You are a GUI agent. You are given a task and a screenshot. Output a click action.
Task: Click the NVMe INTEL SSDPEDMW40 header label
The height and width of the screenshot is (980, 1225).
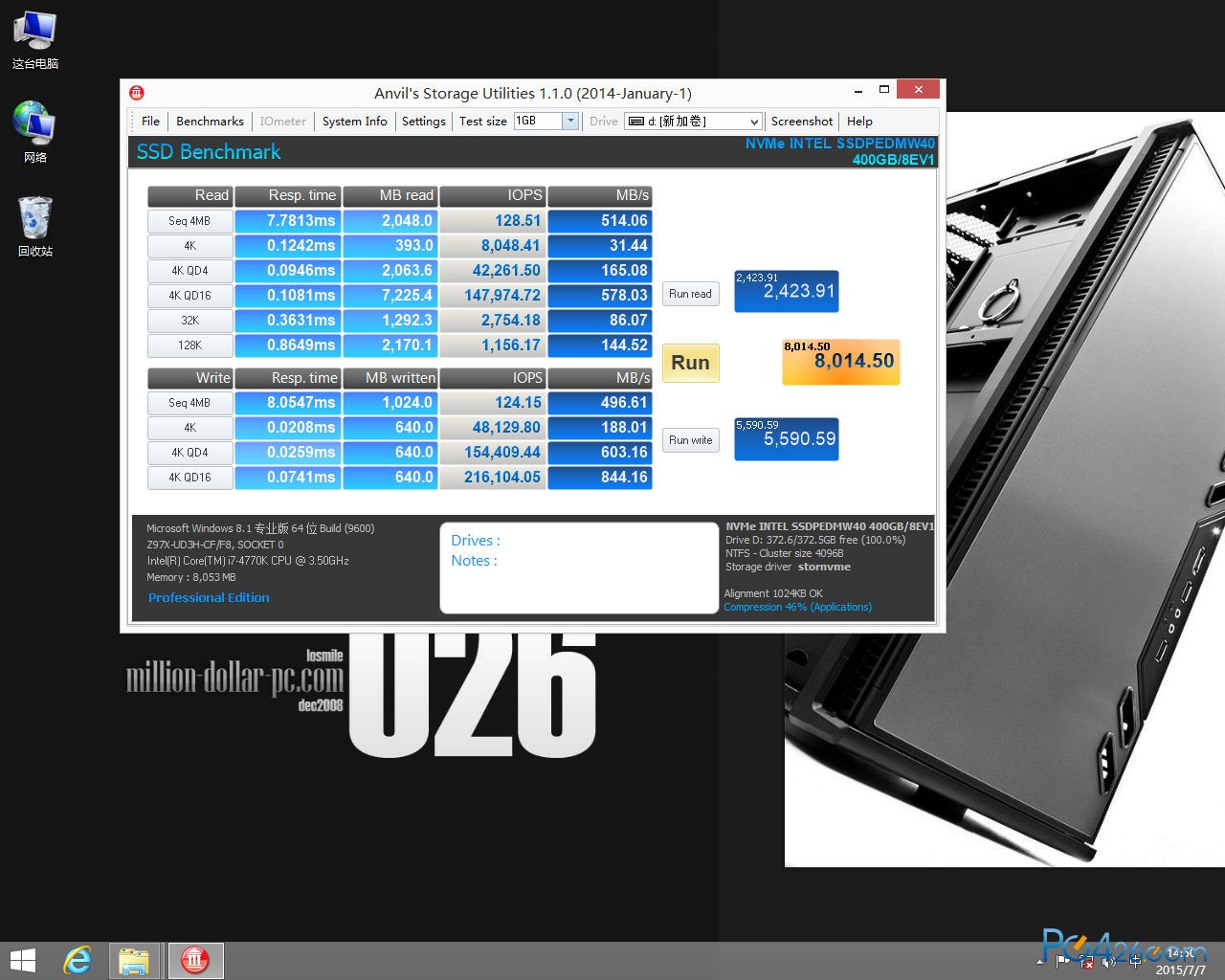tap(840, 151)
